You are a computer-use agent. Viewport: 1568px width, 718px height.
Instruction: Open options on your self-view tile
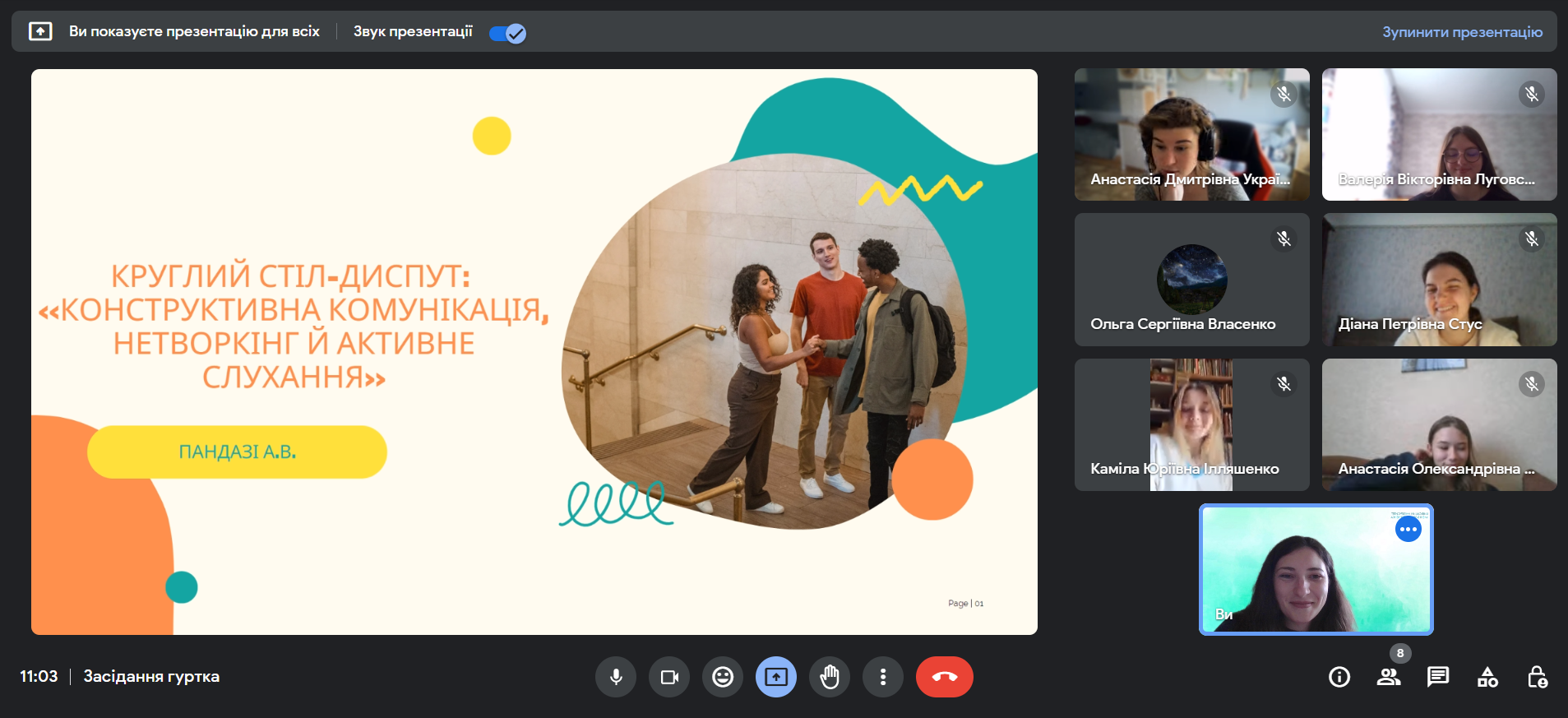click(1408, 529)
